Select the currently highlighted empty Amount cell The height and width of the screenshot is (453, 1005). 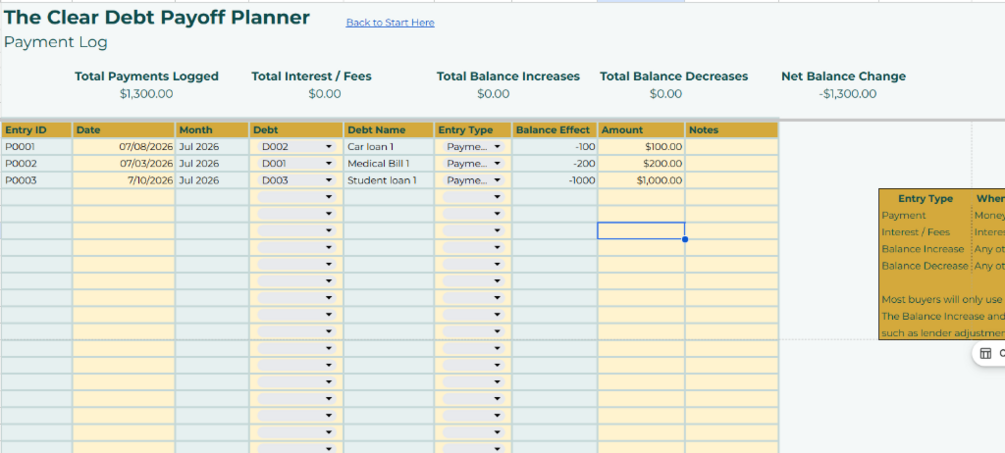coord(641,231)
